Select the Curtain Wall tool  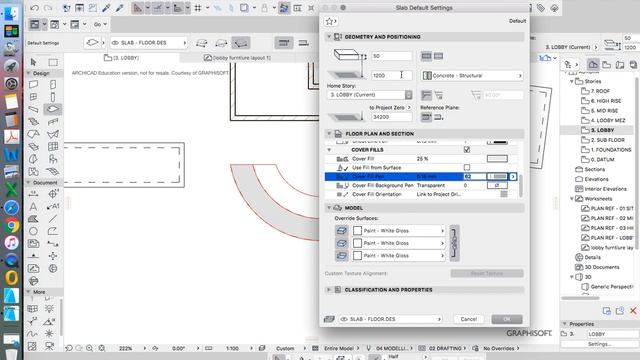tap(53, 146)
